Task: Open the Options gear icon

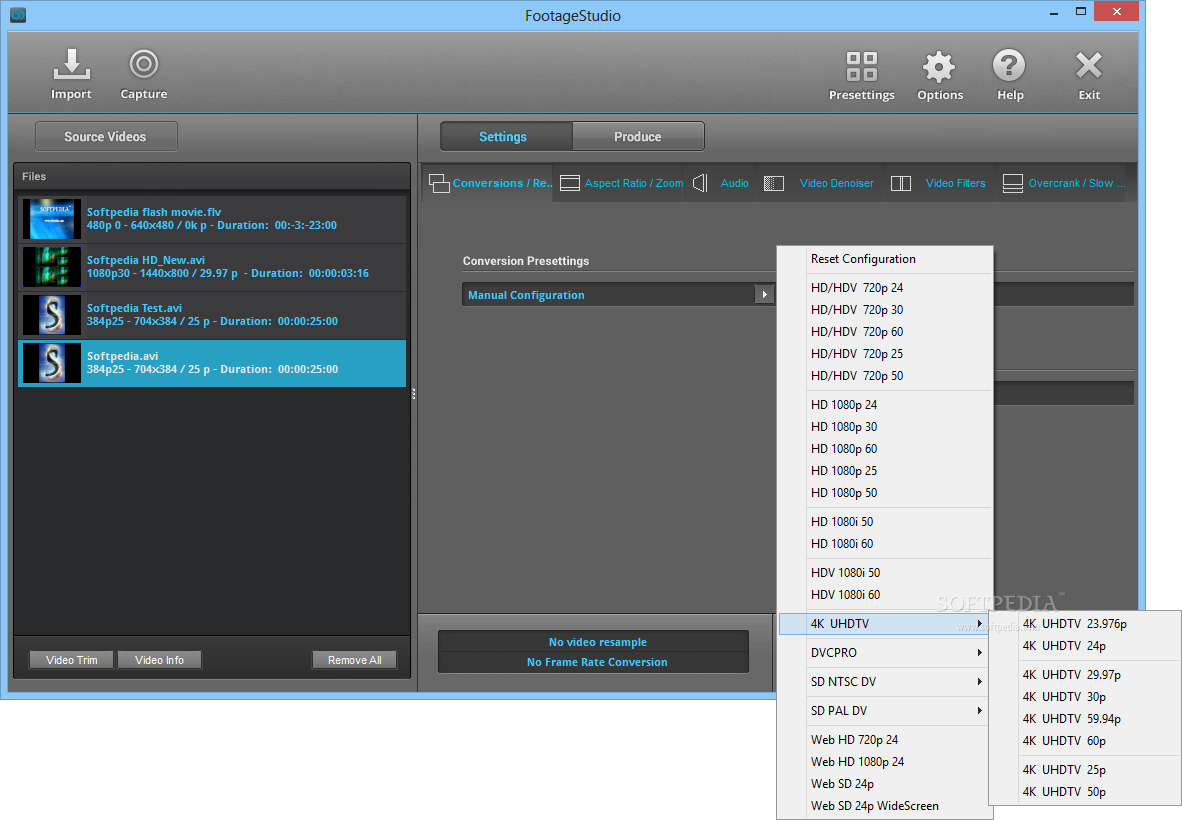Action: point(939,66)
